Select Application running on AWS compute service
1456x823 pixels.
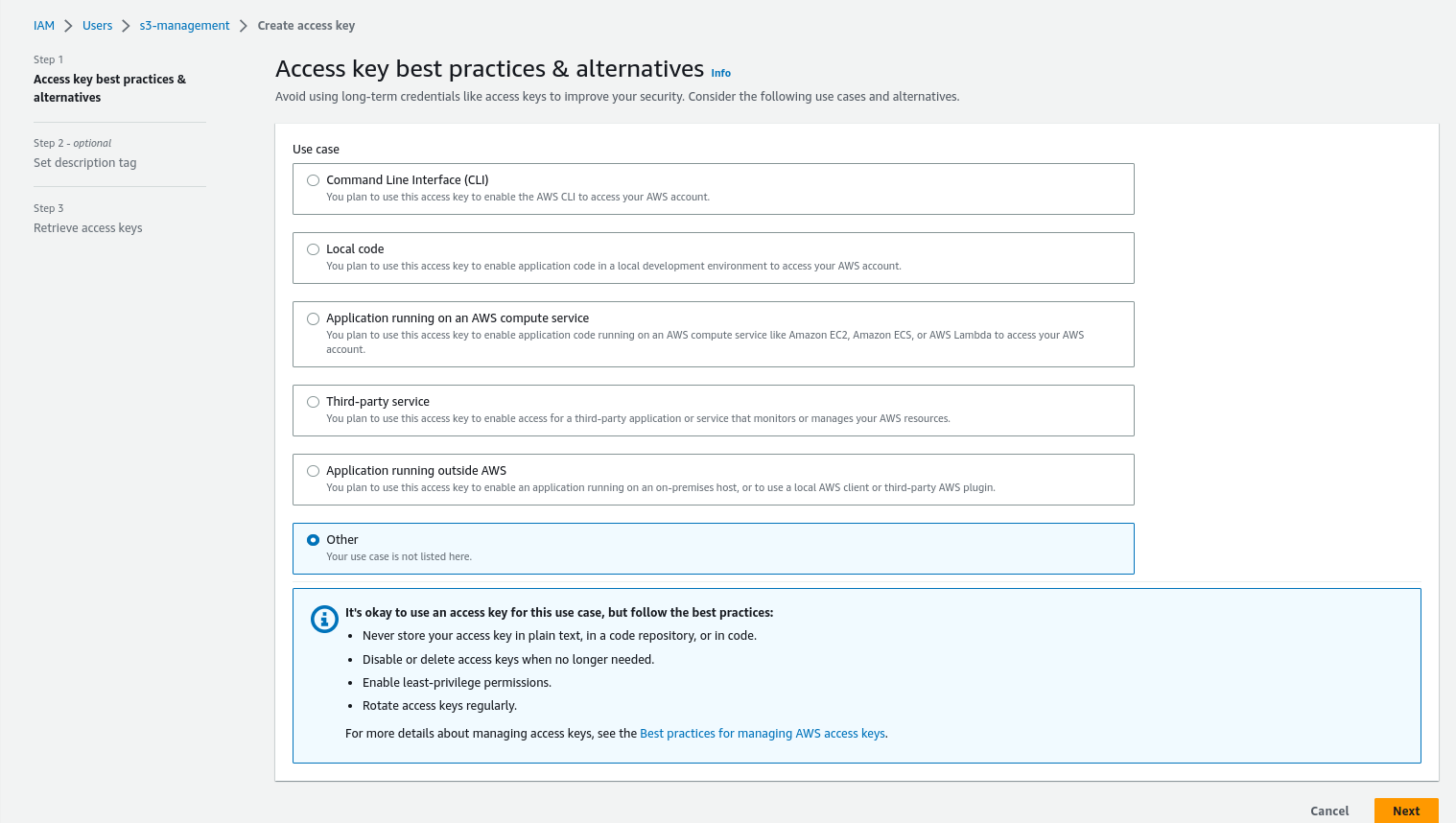(313, 318)
